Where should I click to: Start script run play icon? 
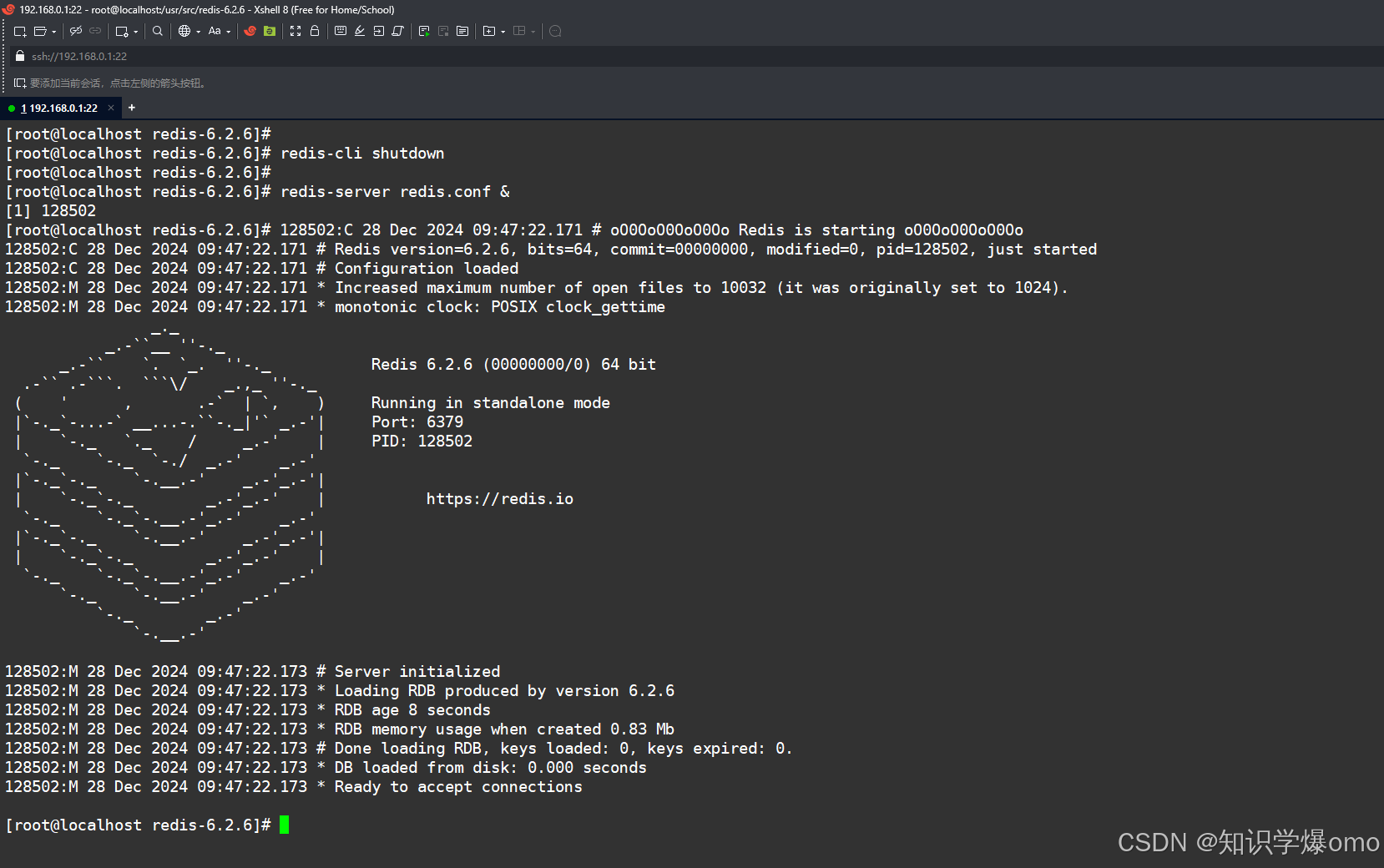pos(424,31)
